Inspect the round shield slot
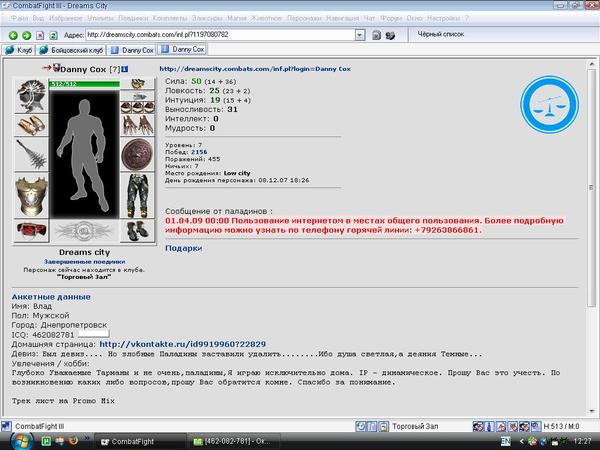The image size is (600, 450). 137,154
